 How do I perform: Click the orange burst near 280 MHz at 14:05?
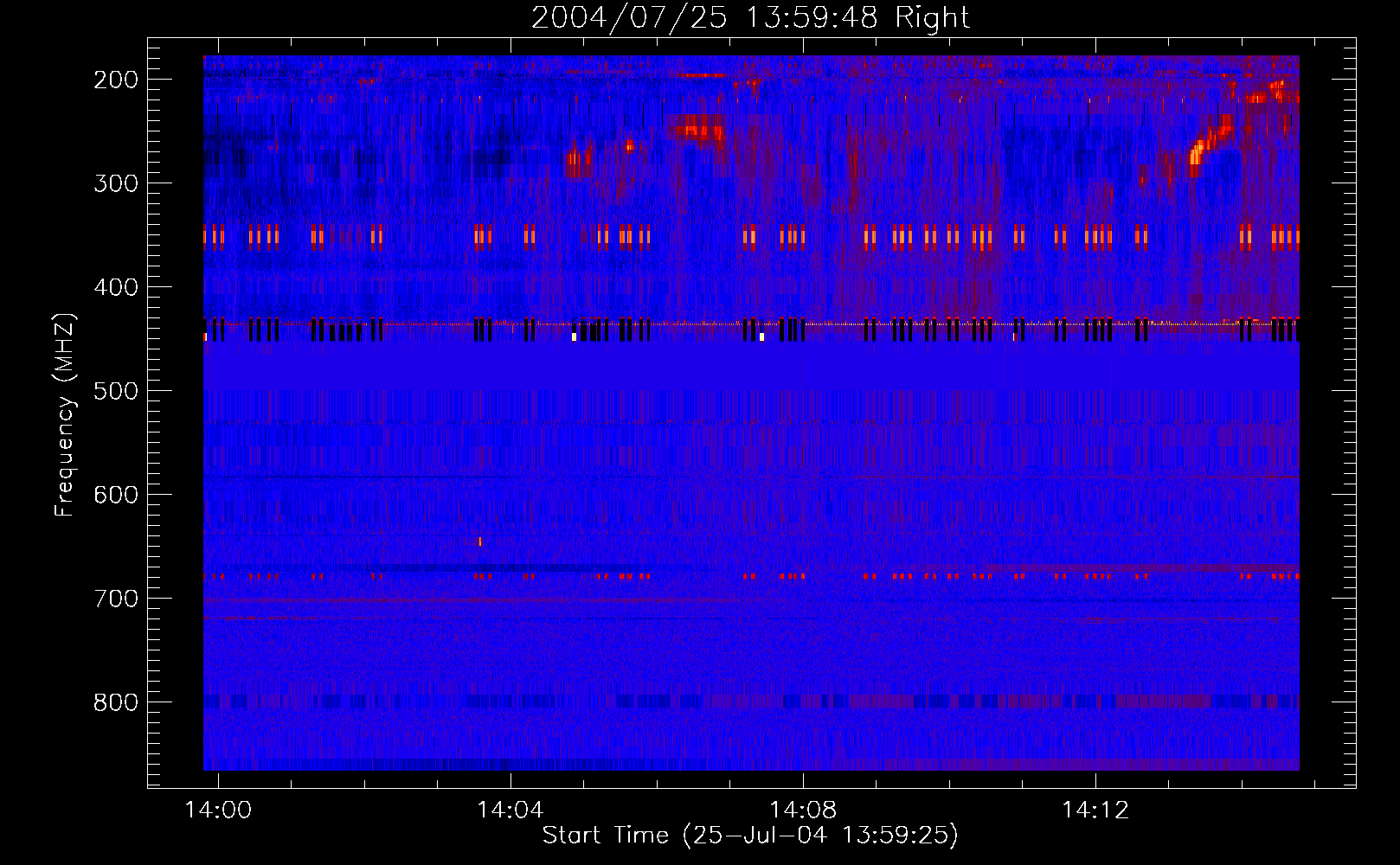pos(579,159)
